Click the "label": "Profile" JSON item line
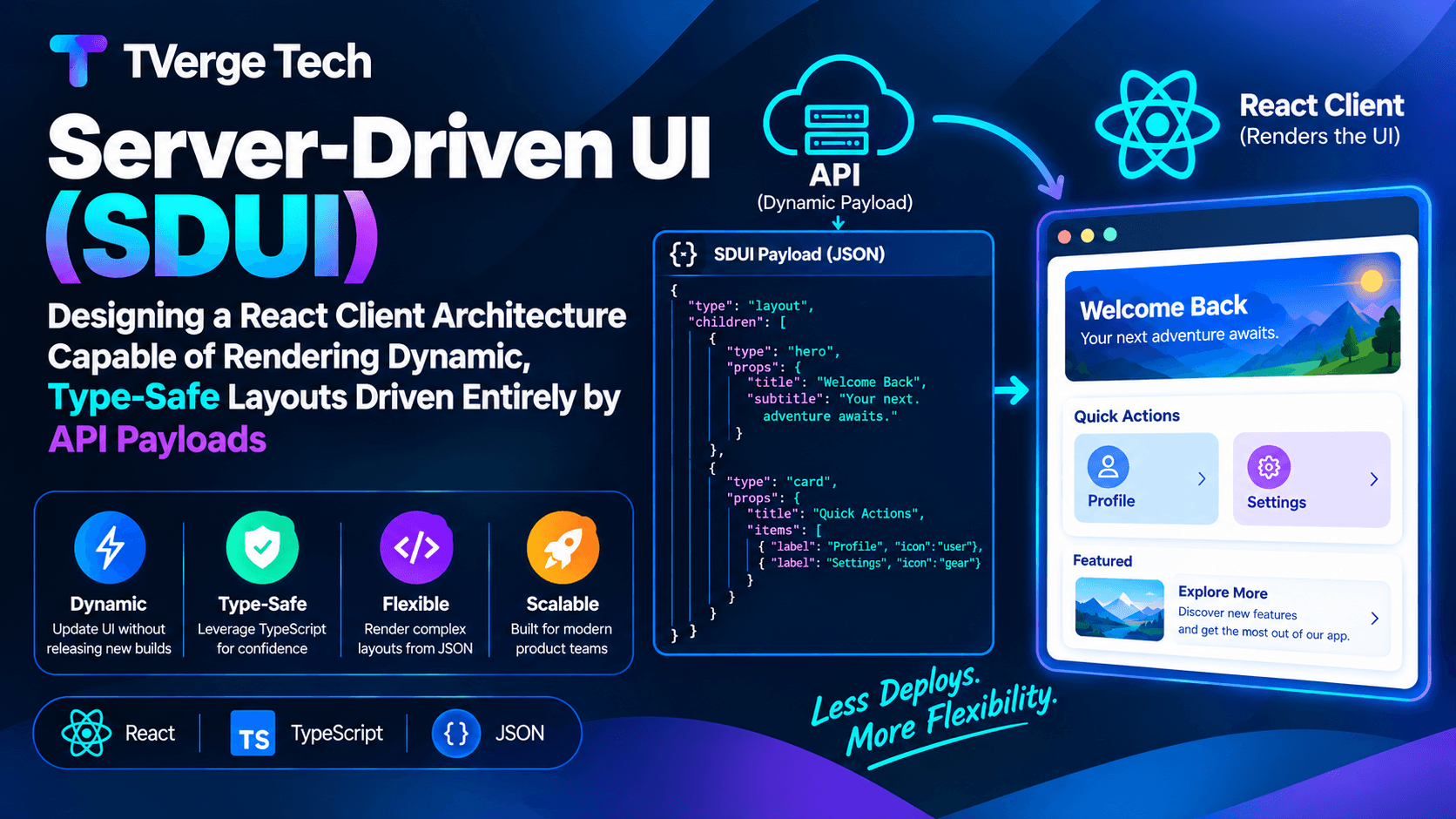 point(870,547)
